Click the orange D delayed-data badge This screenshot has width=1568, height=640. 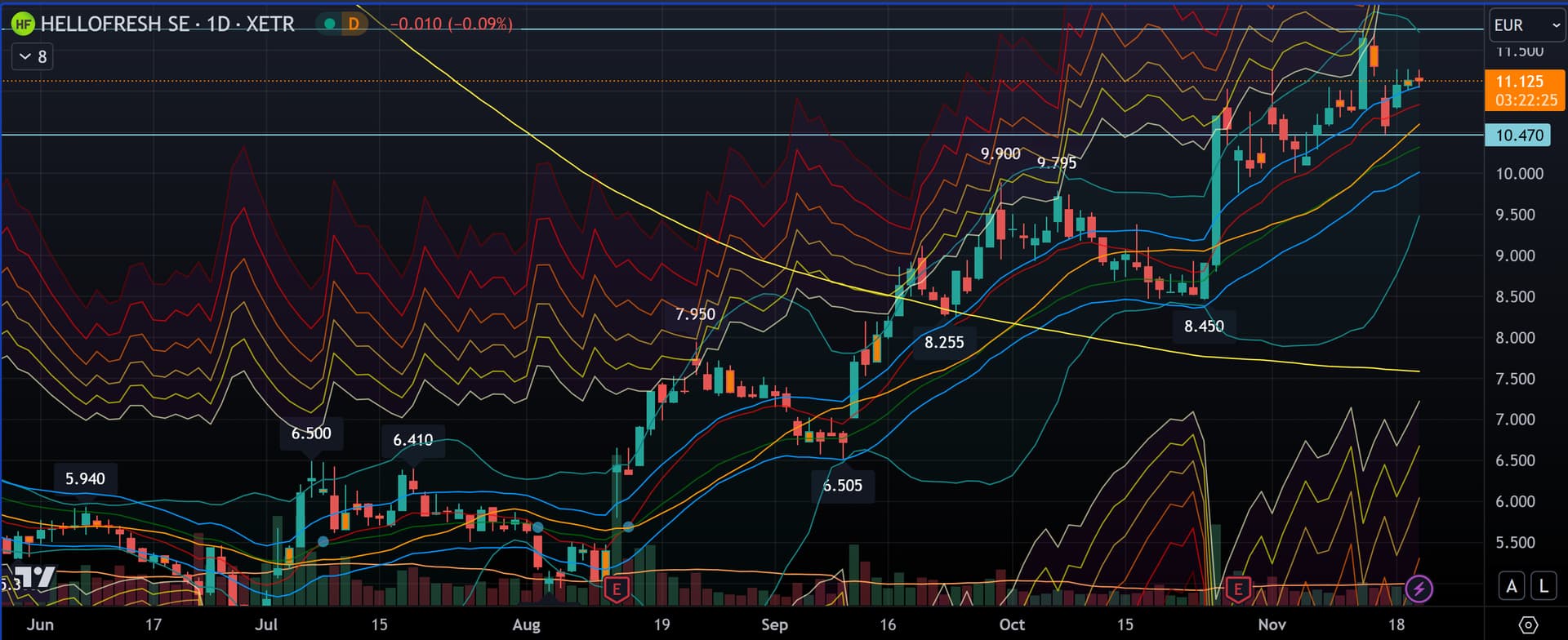tap(354, 24)
